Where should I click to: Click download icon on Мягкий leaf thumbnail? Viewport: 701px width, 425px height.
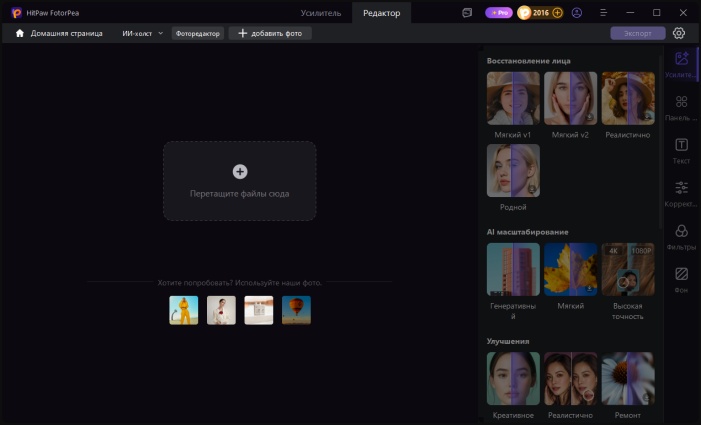click(590, 289)
